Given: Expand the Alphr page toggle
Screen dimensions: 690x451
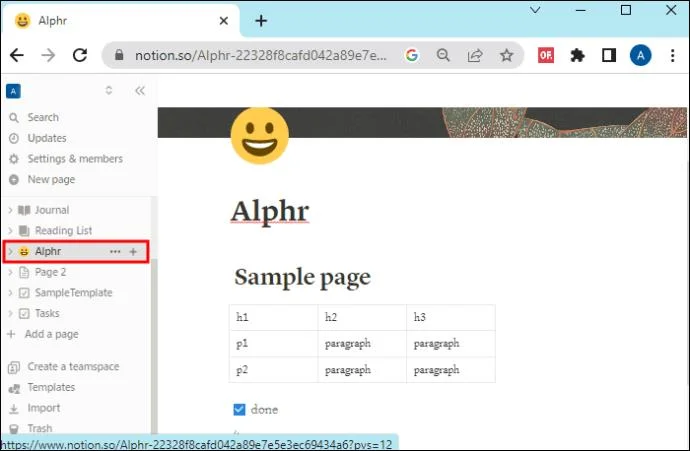Looking at the screenshot, I should 10,252.
